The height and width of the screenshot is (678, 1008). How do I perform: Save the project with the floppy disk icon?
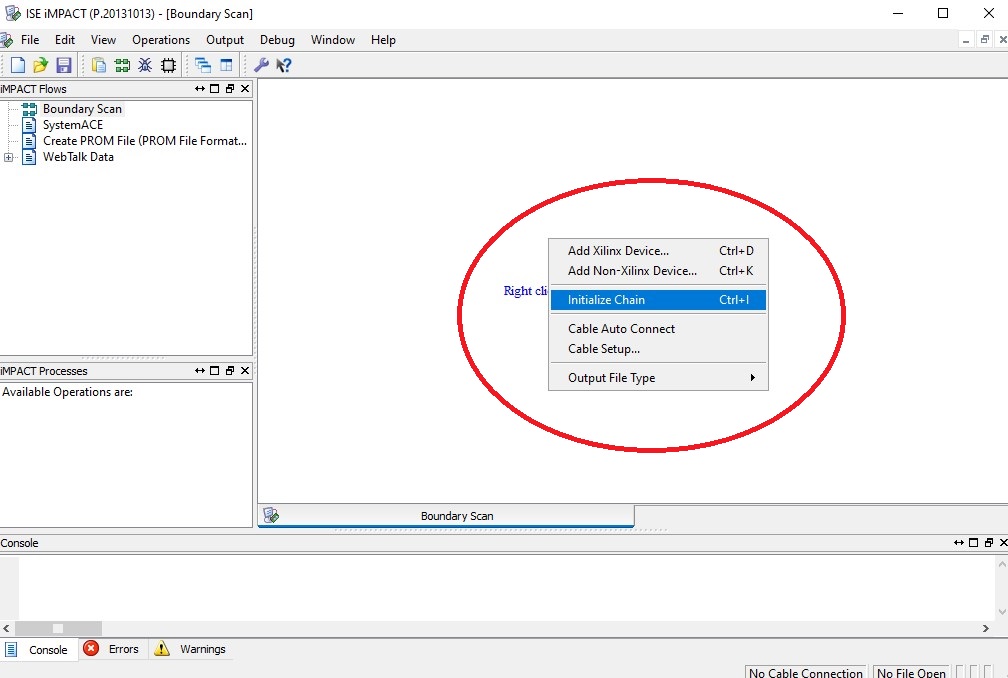click(64, 65)
